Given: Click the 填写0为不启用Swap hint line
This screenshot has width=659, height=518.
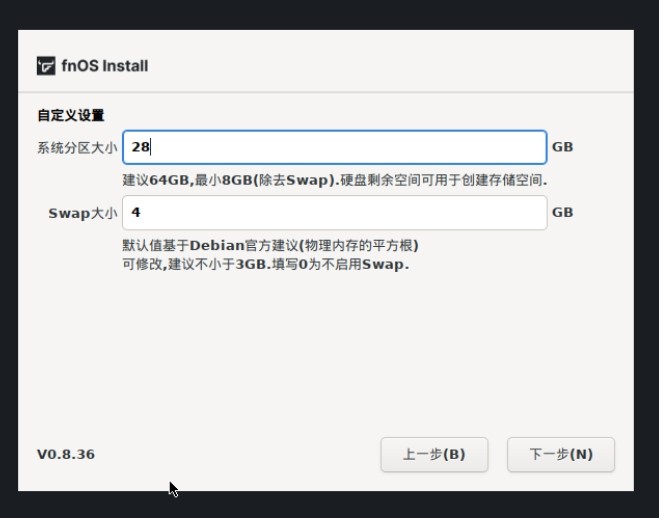Looking at the screenshot, I should (x=266, y=265).
